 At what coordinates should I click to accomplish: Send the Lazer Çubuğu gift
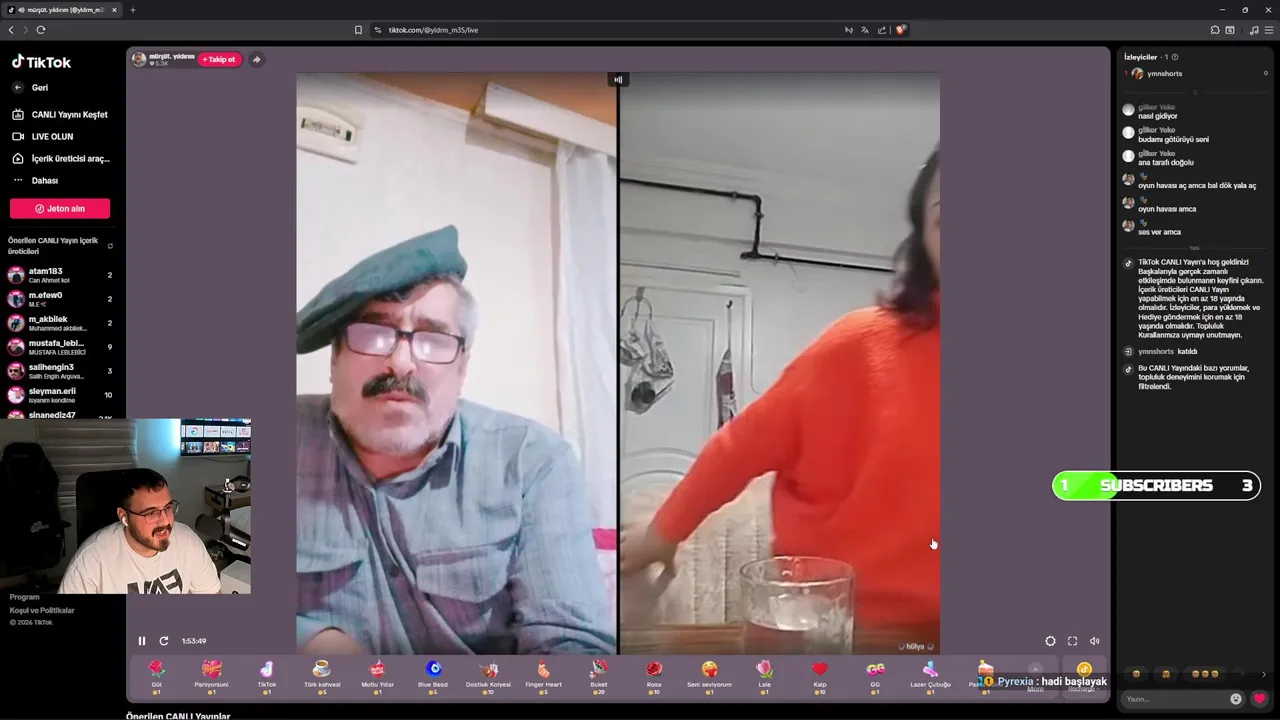930,676
